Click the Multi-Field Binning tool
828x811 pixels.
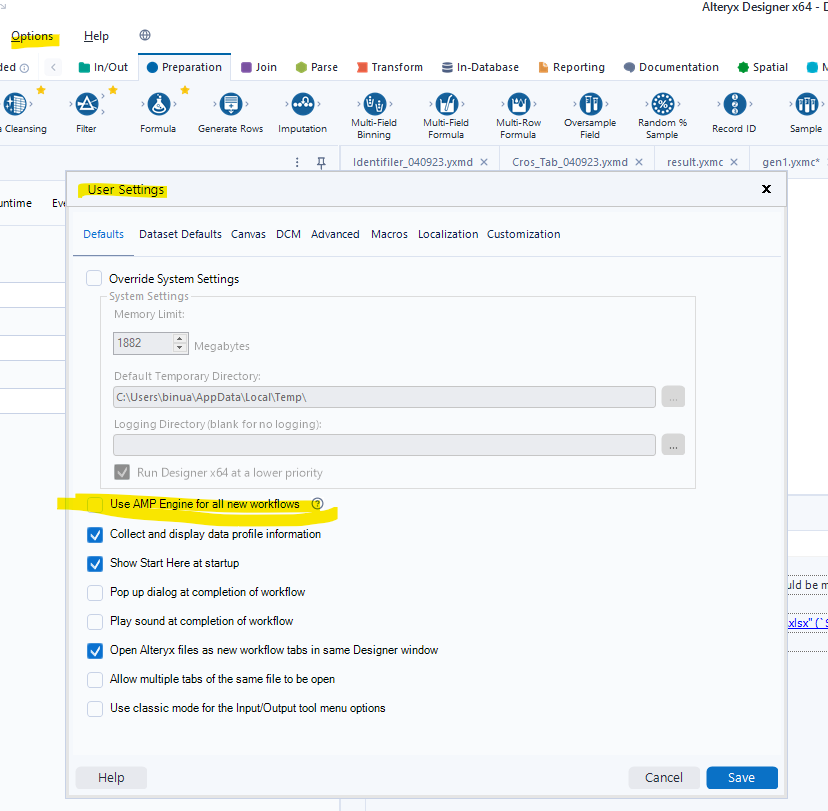coord(373,103)
